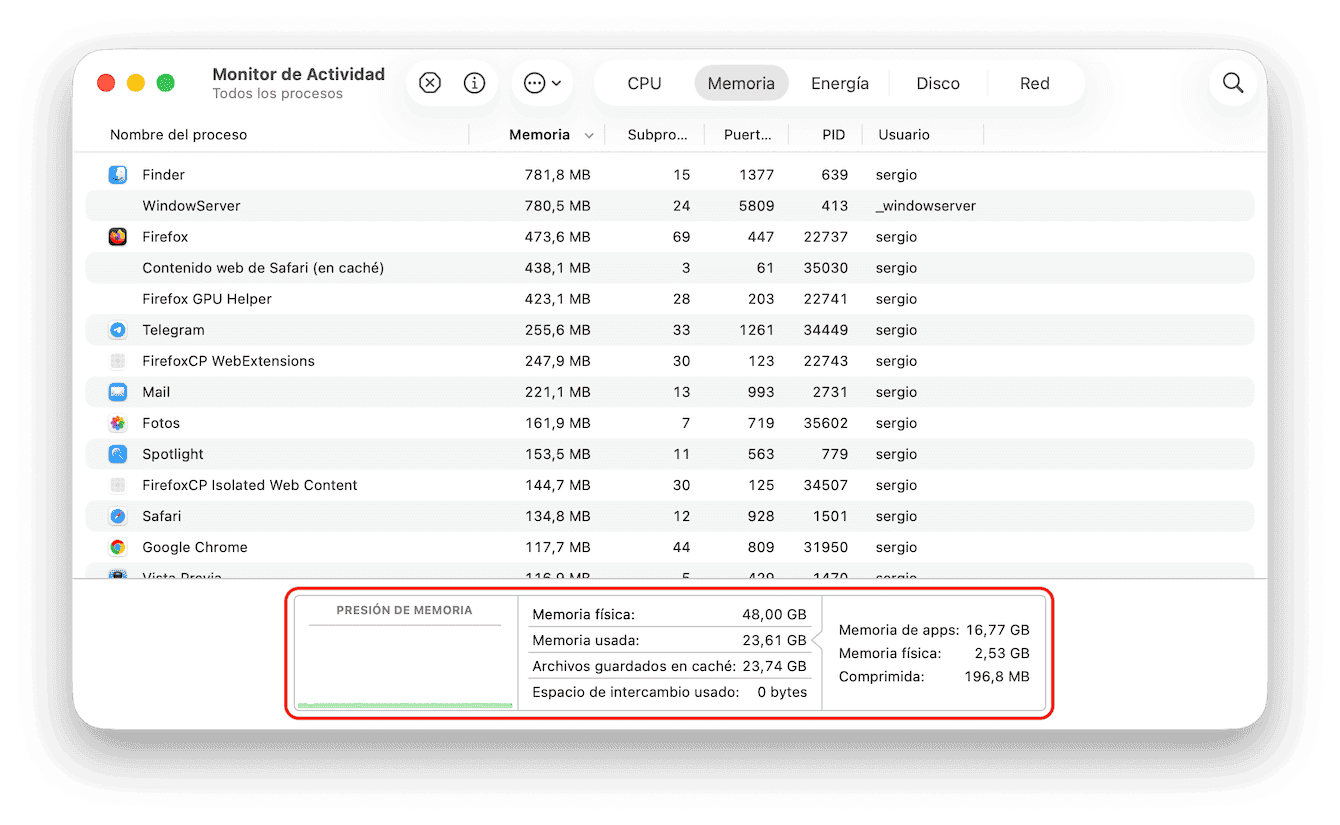This screenshot has width=1340, height=825.
Task: Sort by the PID column header
Action: pos(834,135)
